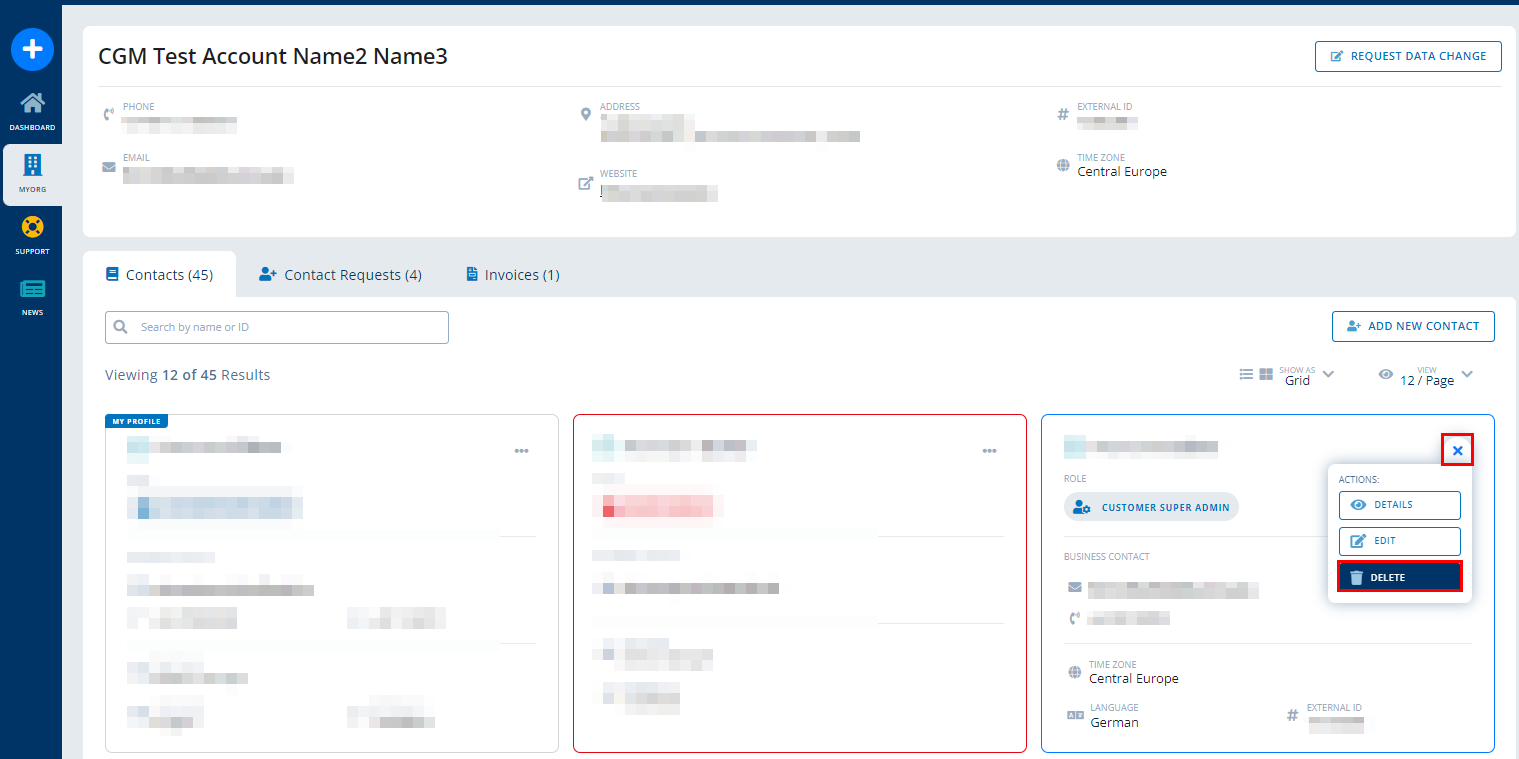
Task: Open actions menu on red-bordered card
Action: 989,451
